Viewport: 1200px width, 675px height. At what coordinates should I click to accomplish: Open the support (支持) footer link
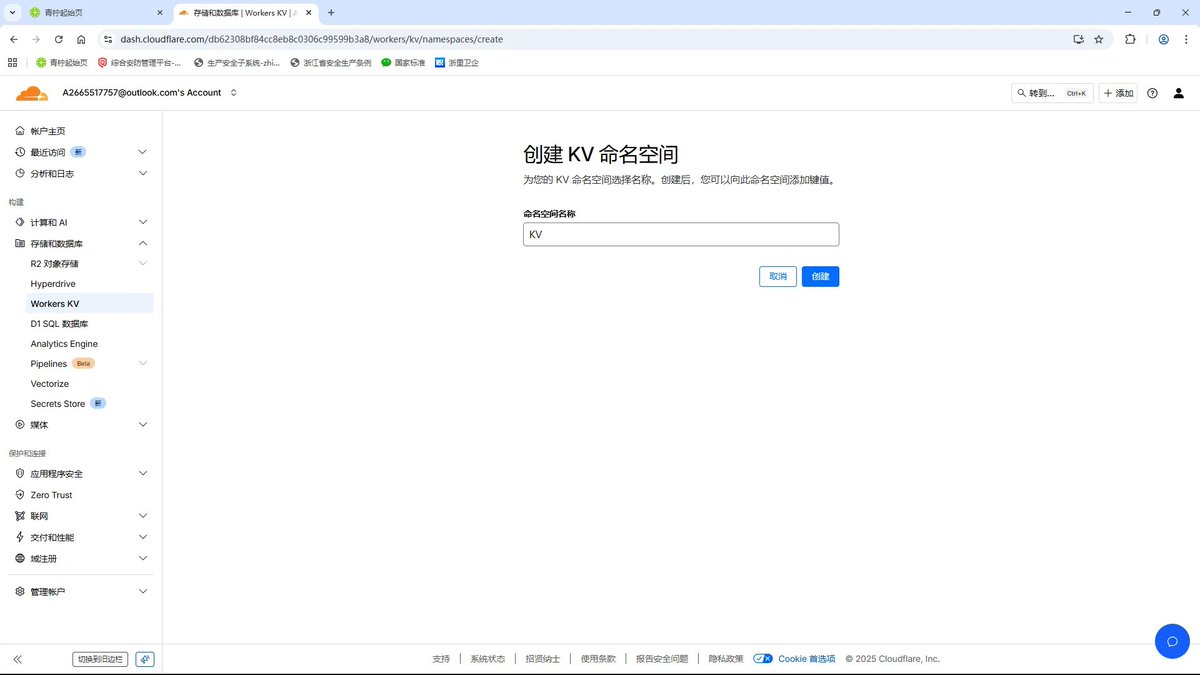pyautogui.click(x=441, y=659)
